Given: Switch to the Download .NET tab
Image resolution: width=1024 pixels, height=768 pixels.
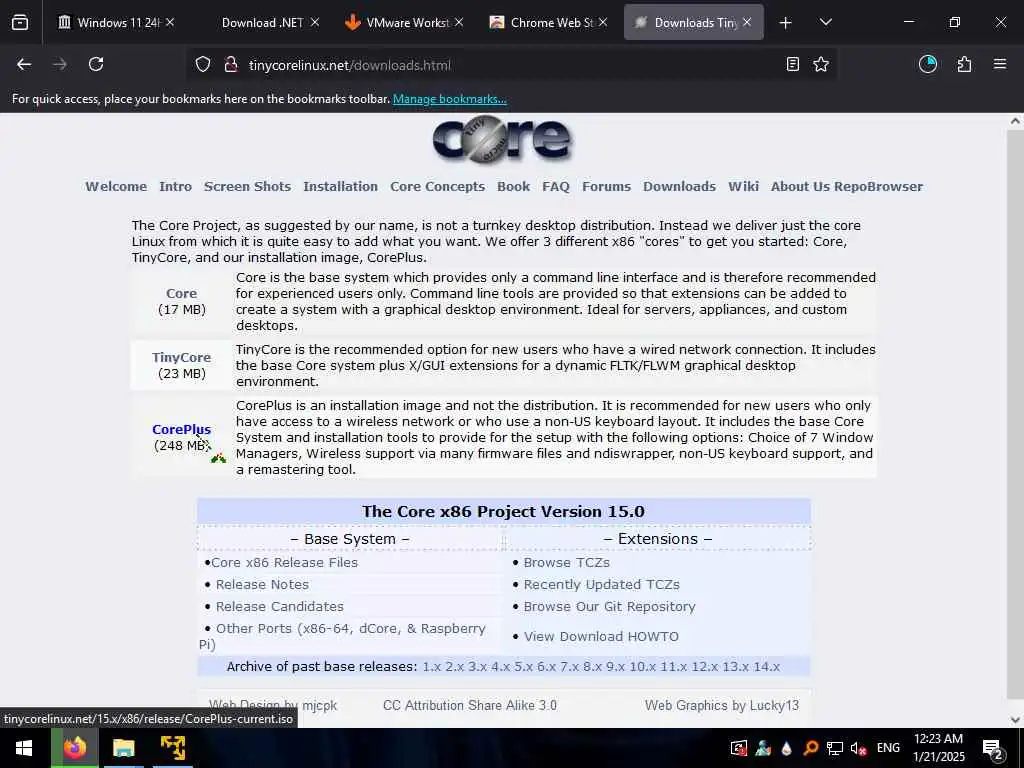Looking at the screenshot, I should coord(262,22).
